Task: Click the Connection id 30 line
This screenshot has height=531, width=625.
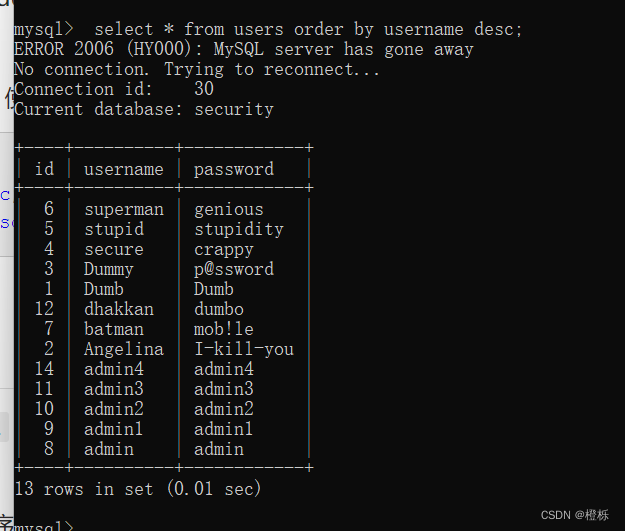Action: point(114,89)
